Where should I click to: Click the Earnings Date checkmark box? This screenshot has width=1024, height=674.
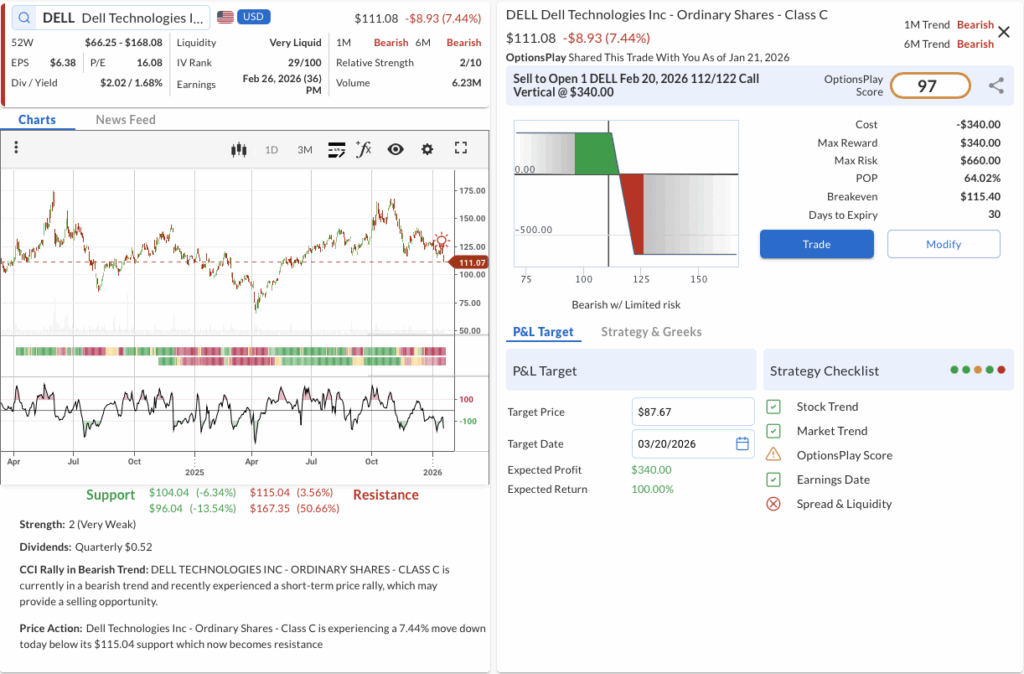[x=773, y=480]
